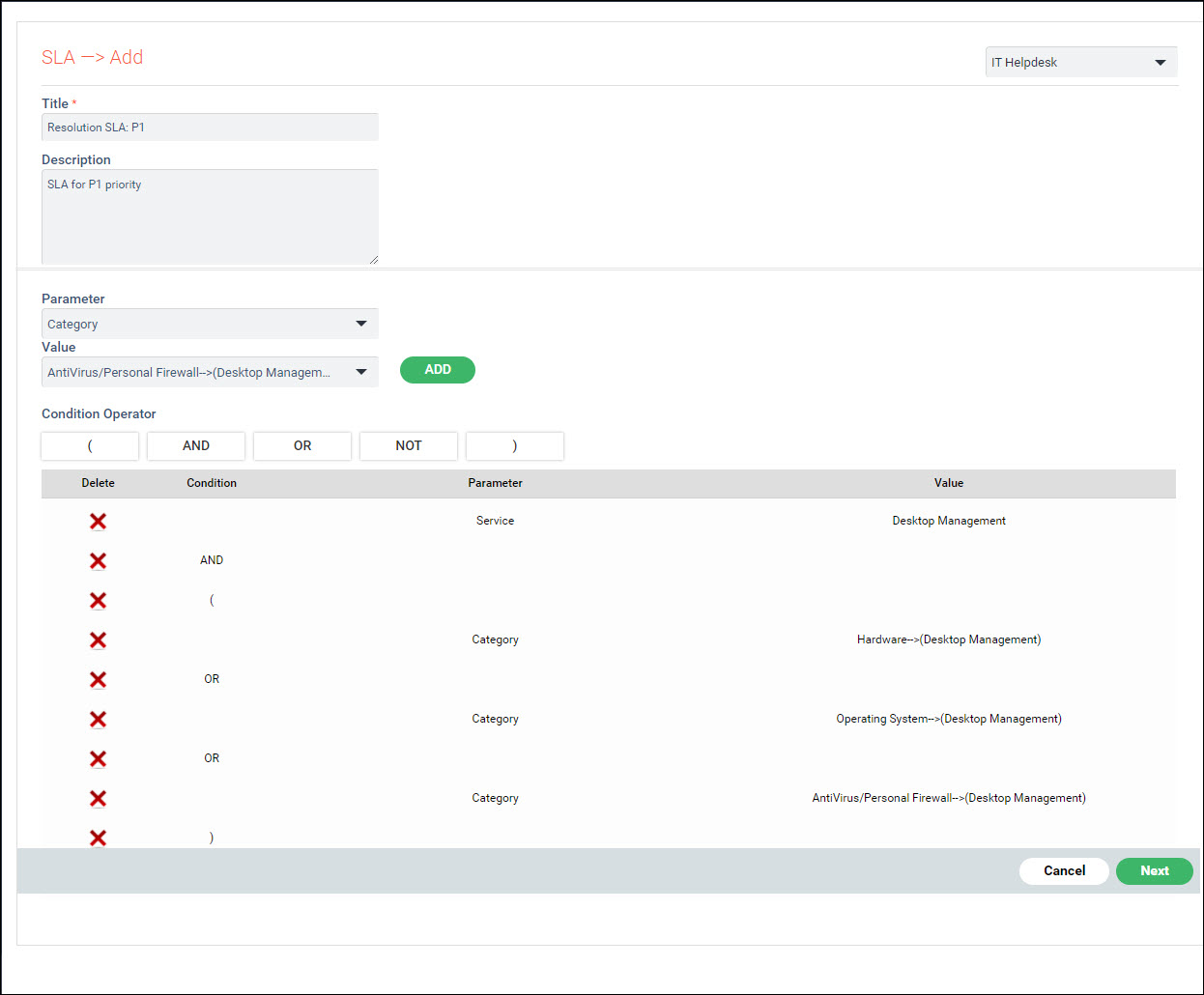Delete the AntiVirus/Personal Firewall category row
Viewport: 1204px width, 995px height.
(x=98, y=799)
